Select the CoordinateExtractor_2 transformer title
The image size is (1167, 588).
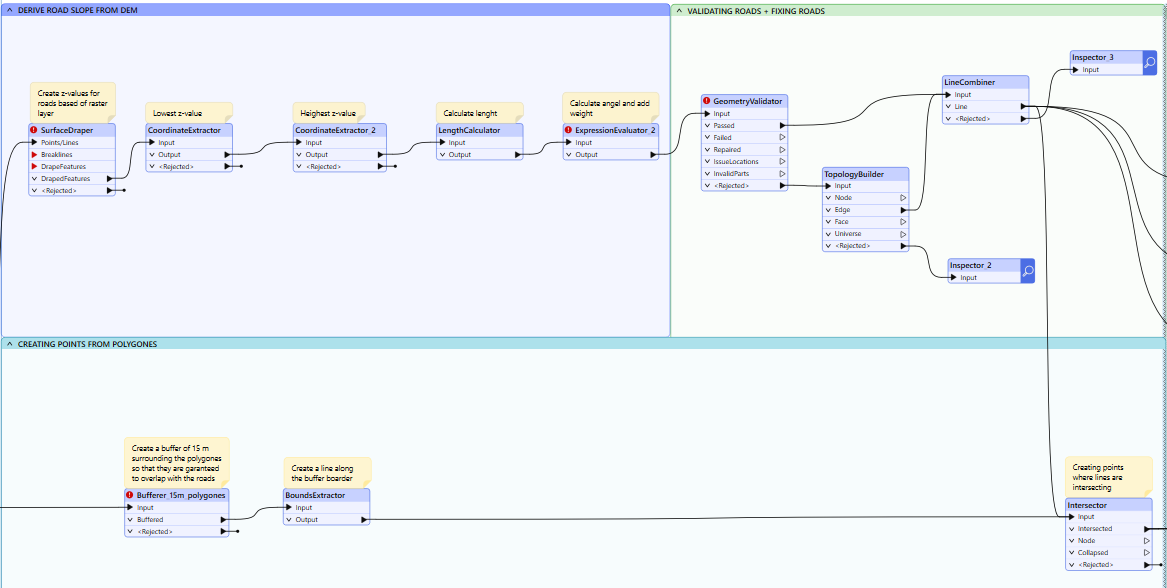[336, 130]
